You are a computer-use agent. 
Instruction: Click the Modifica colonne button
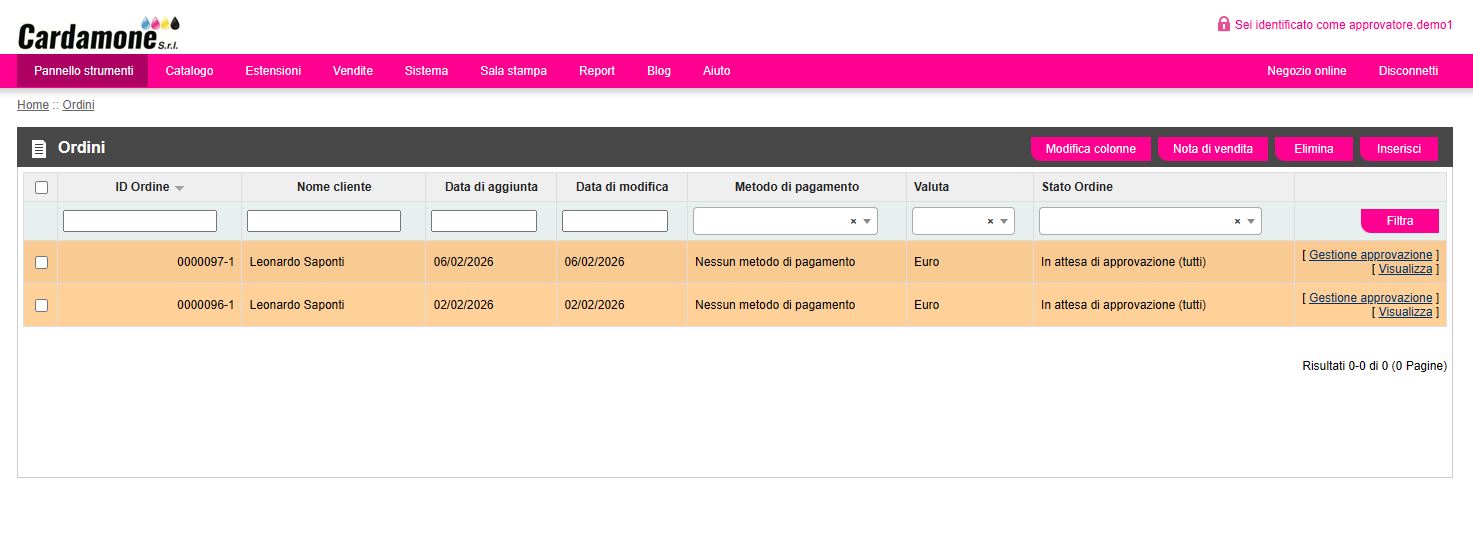click(1090, 149)
